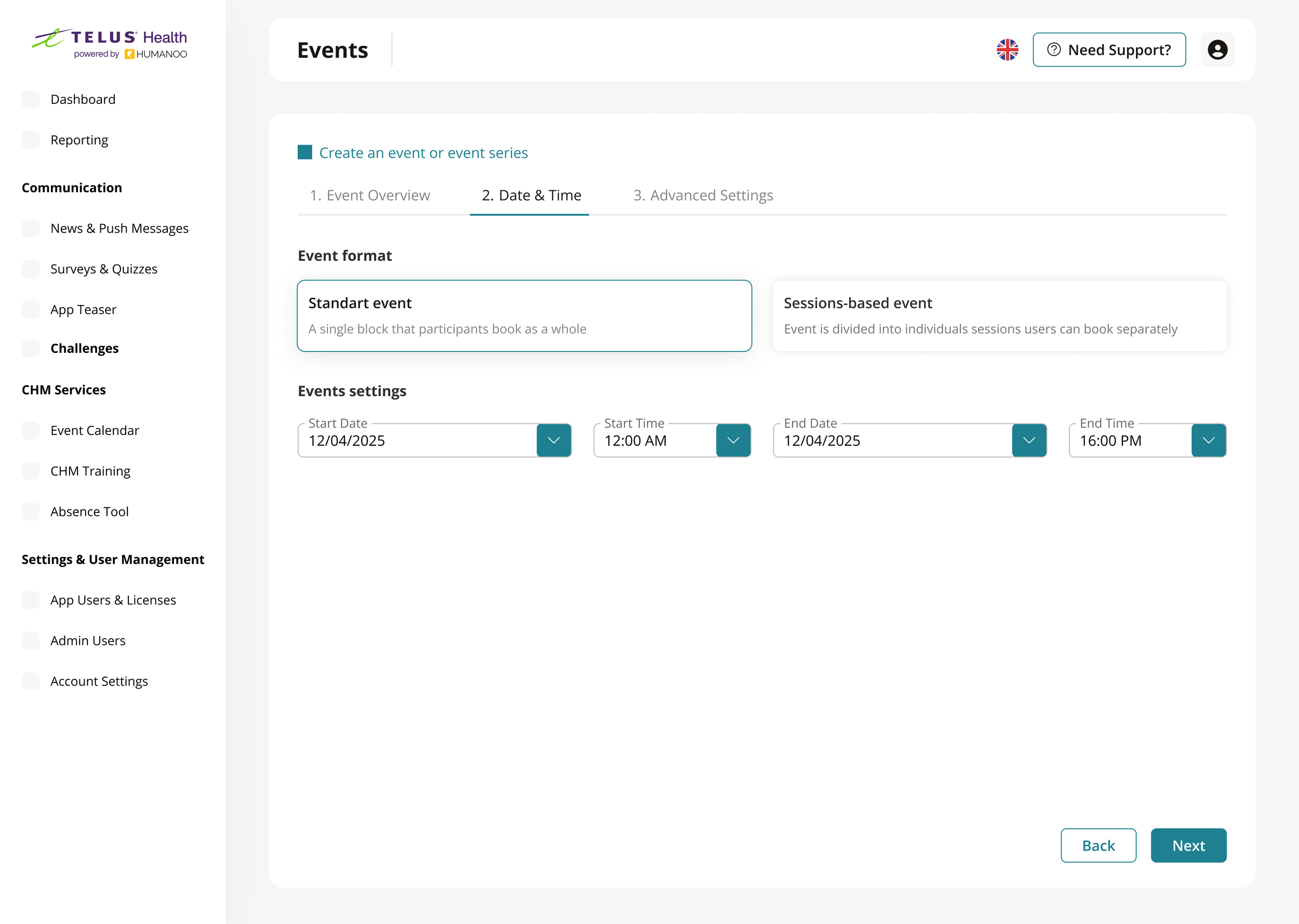The width and height of the screenshot is (1299, 924).
Task: Expand the Start Time dropdown
Action: coord(733,440)
